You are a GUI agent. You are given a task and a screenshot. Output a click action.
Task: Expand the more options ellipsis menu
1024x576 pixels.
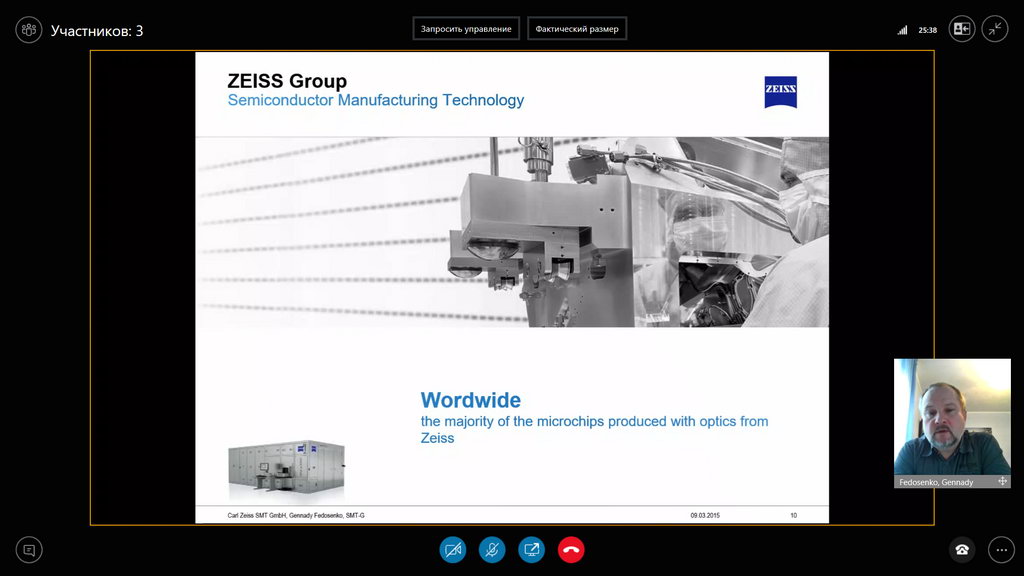1000,549
